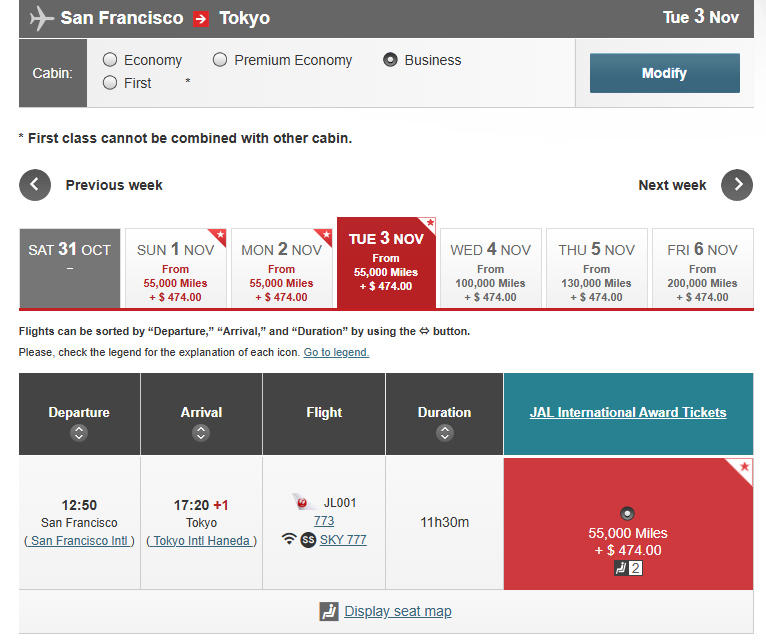Viewport: 766px width, 643px height.
Task: Open the THU 5 NOV date tab
Action: [x=596, y=268]
